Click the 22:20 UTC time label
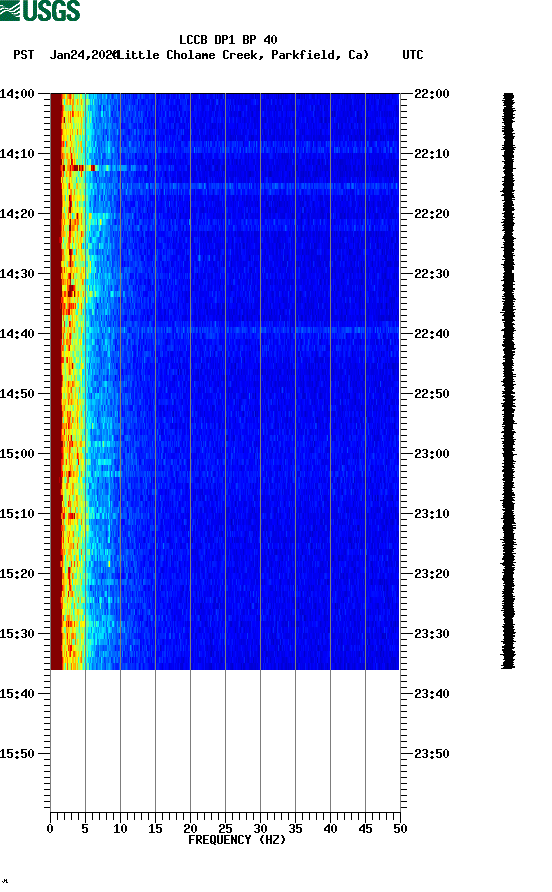The width and height of the screenshot is (552, 892). point(432,214)
